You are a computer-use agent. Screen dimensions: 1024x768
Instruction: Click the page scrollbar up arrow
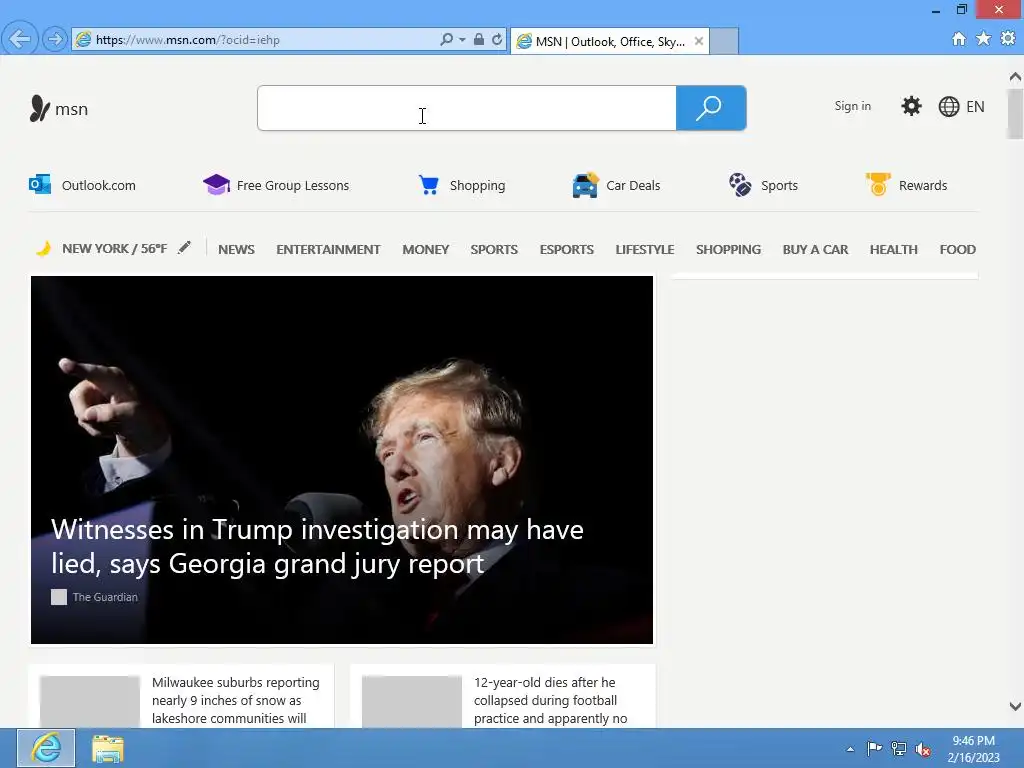pyautogui.click(x=1015, y=77)
